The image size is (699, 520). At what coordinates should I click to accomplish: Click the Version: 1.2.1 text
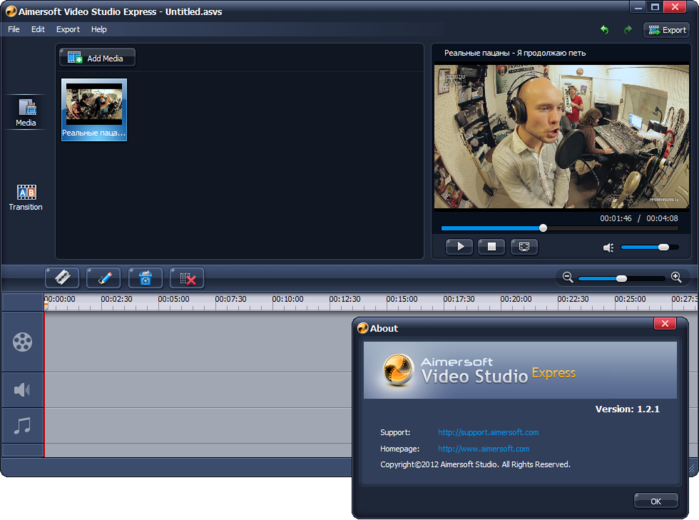coord(627,409)
